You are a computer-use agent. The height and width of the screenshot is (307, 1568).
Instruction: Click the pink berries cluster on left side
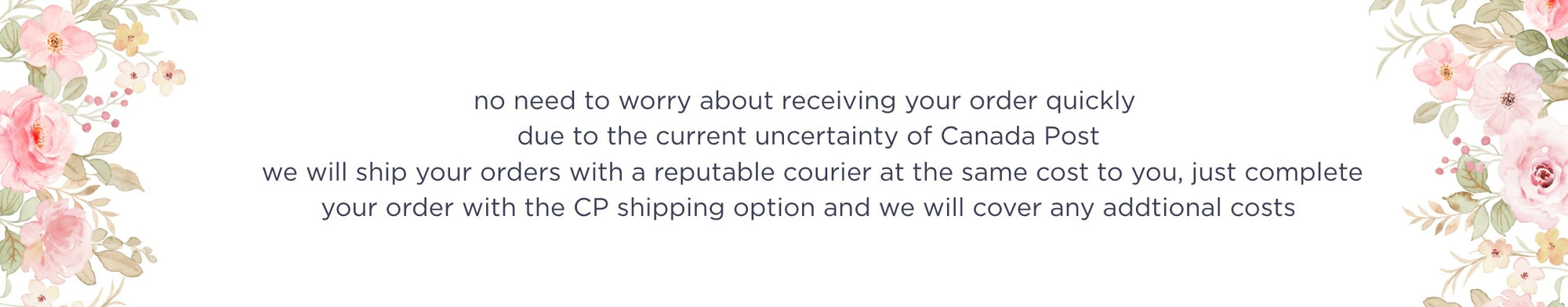[106, 109]
